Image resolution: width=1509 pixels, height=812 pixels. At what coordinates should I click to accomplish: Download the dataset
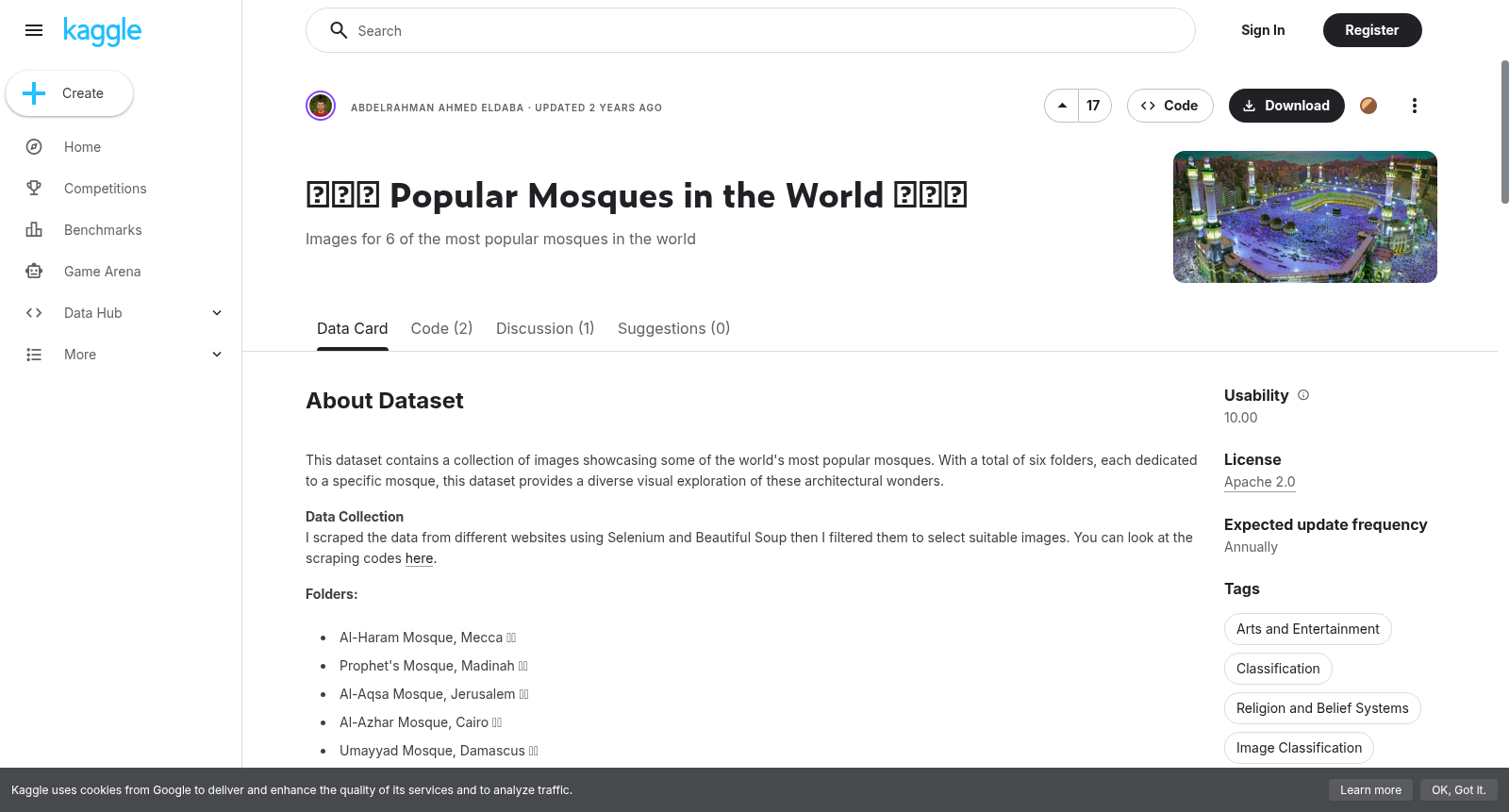point(1286,106)
